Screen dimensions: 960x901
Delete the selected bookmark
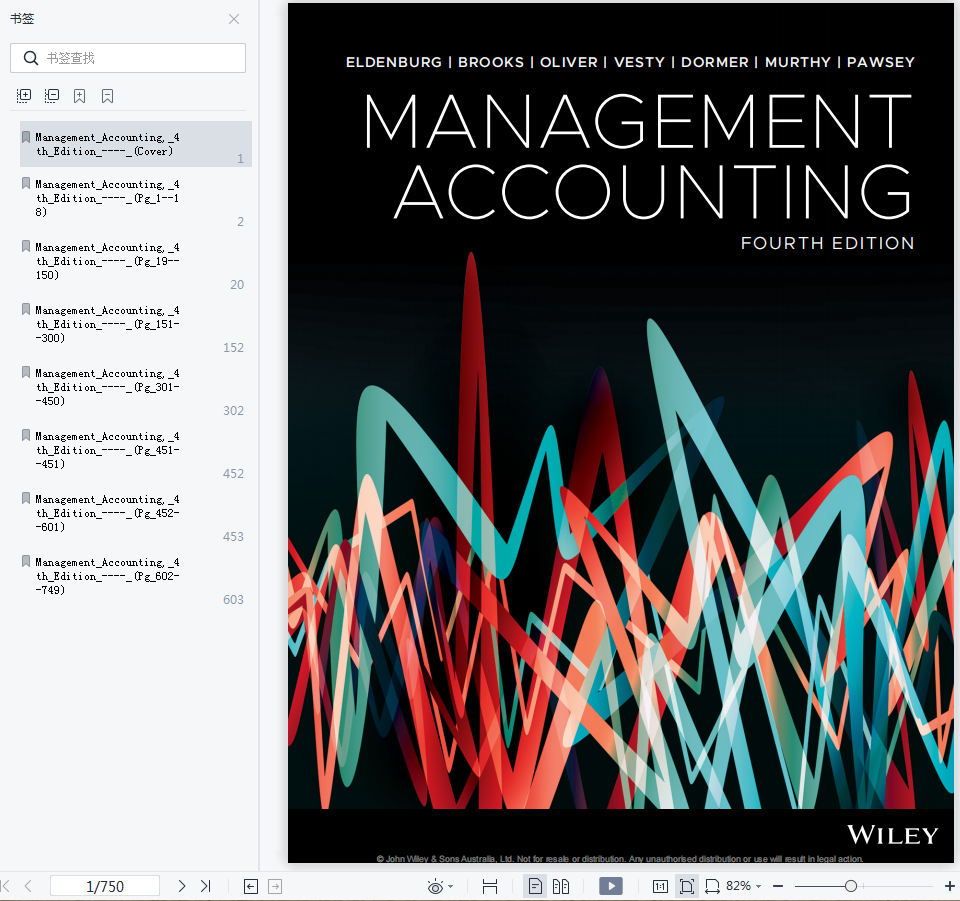tap(108, 95)
